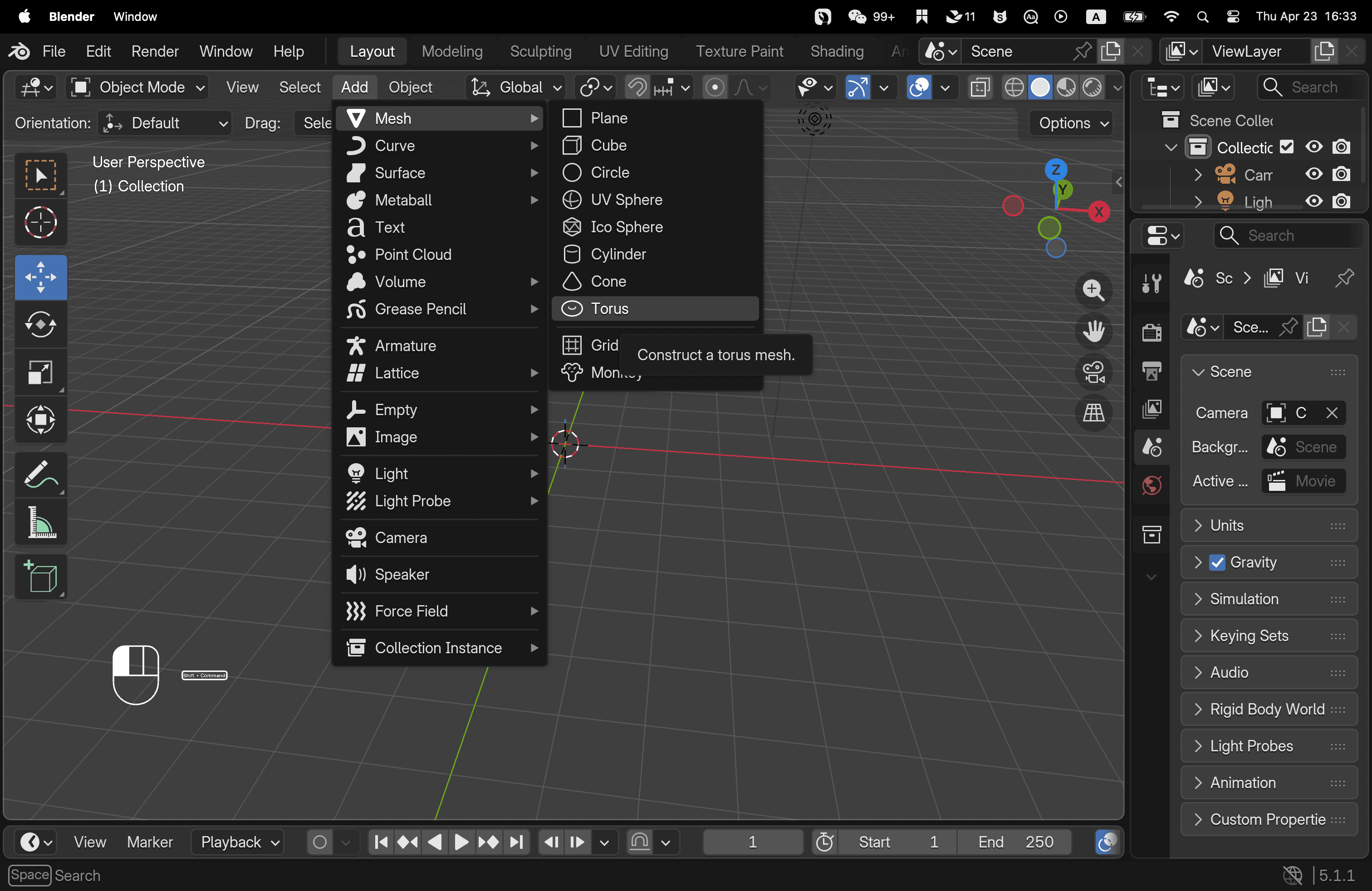The image size is (1372, 891).
Task: Select the Transform tool
Action: tap(40, 419)
